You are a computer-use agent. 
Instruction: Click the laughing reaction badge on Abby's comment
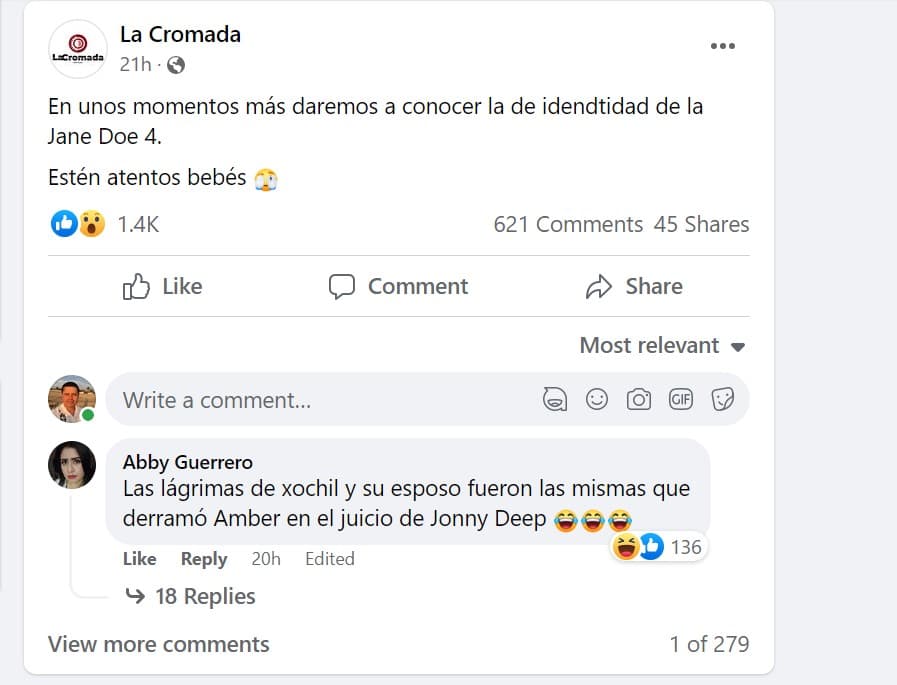(659, 547)
